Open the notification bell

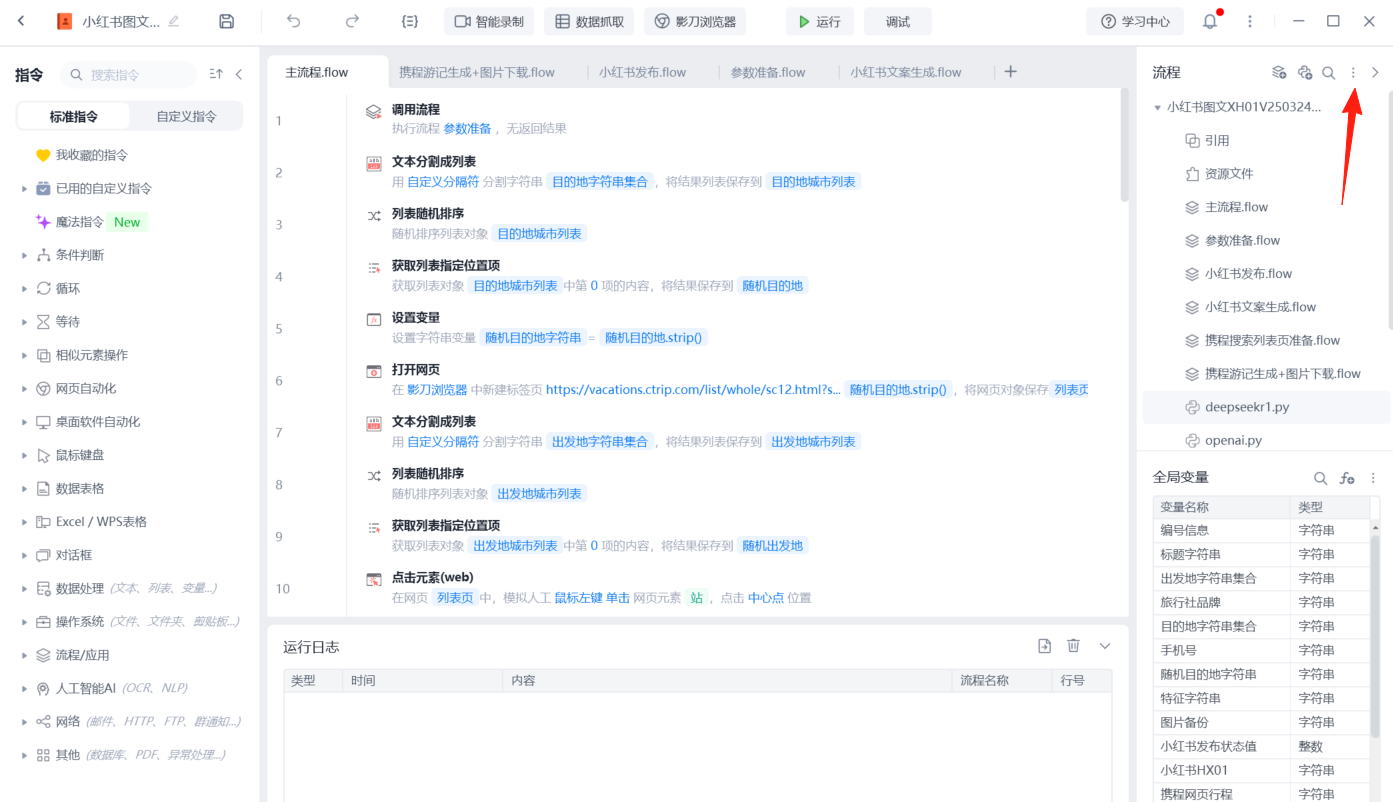tap(1210, 21)
